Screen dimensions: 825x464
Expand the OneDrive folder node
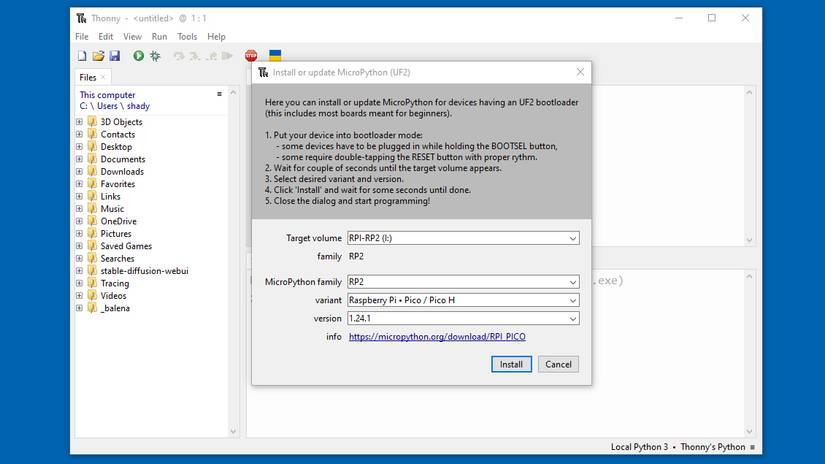79,221
